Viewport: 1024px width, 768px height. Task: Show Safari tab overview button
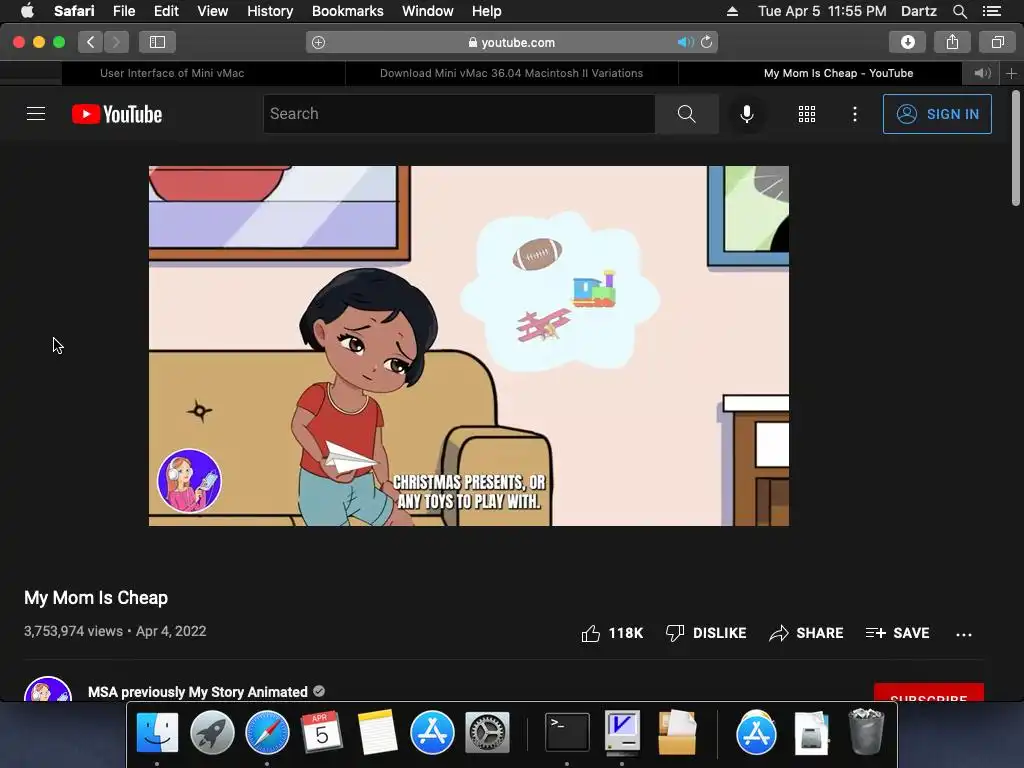[x=997, y=42]
